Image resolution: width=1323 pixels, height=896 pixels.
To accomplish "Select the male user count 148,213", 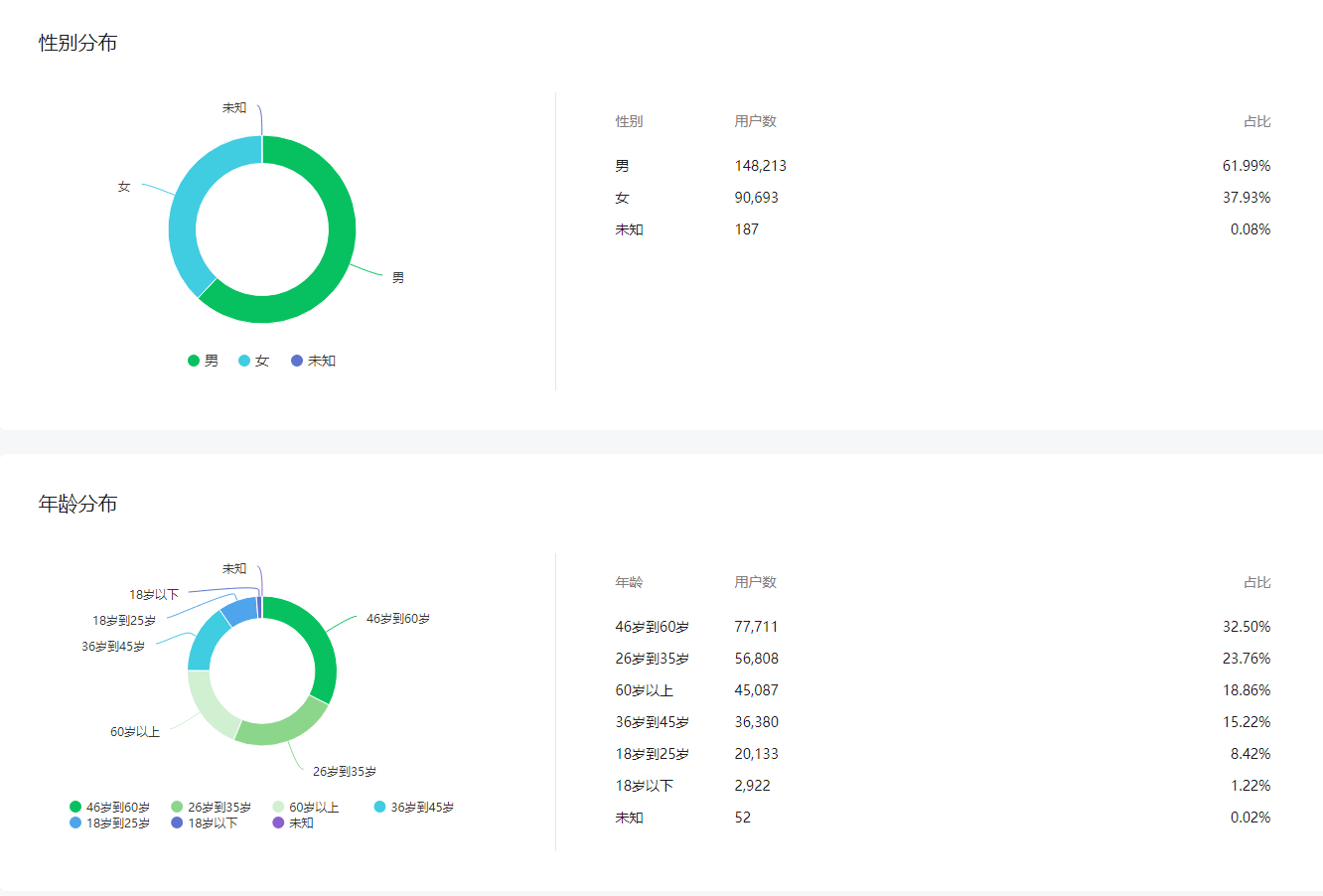I will [x=761, y=166].
